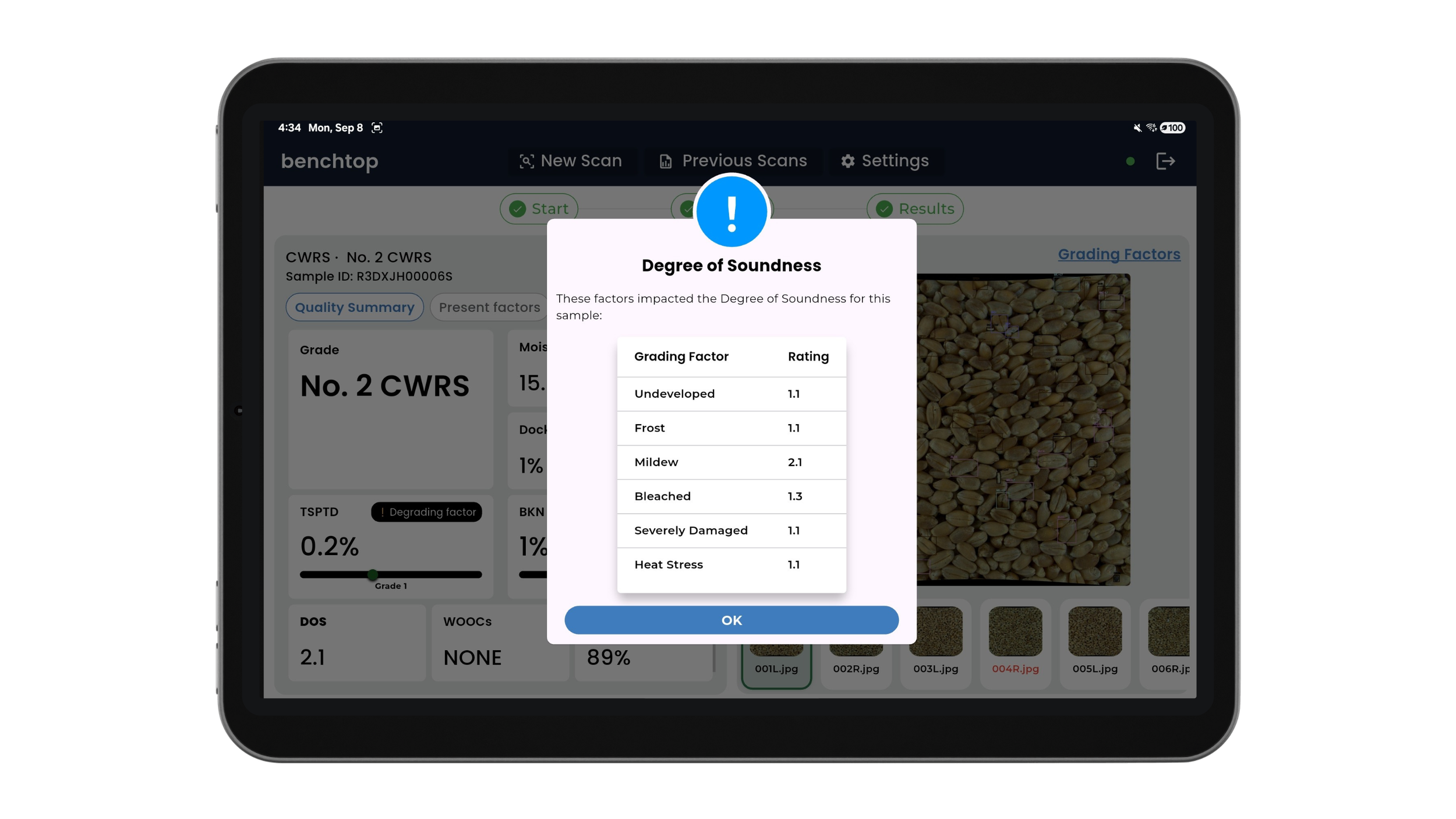Open thumbnail 005L.jpg

pyautogui.click(x=1095, y=644)
